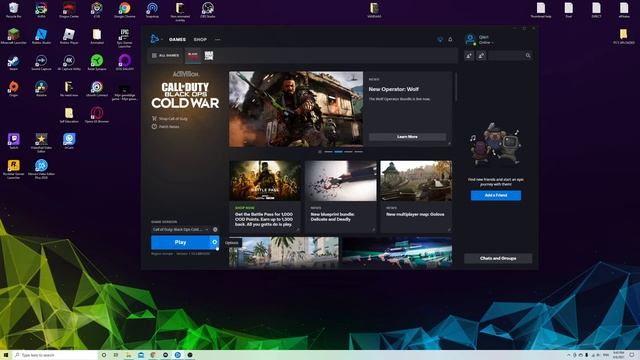Select the Rockstar Games Launcher desktop icon

point(13,169)
